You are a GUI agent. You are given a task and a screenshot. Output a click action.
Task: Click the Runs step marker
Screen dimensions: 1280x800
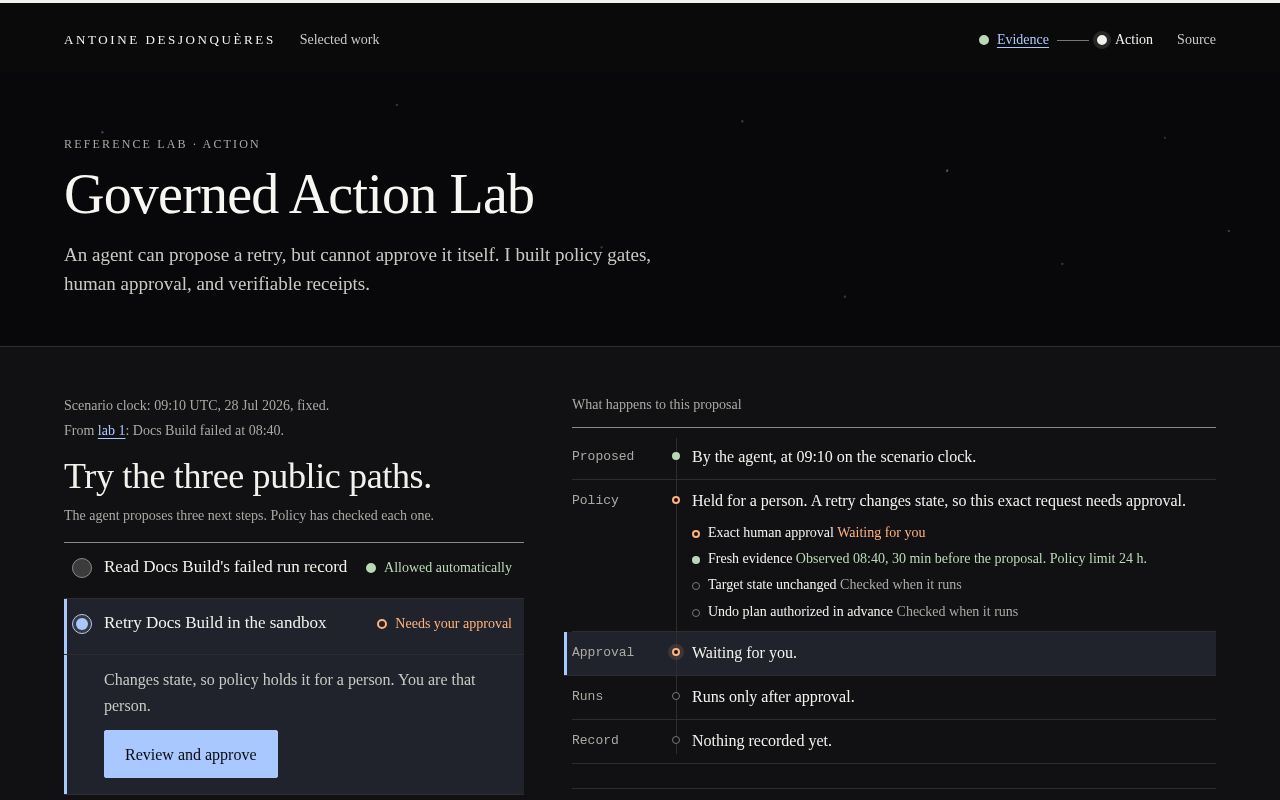(x=676, y=696)
